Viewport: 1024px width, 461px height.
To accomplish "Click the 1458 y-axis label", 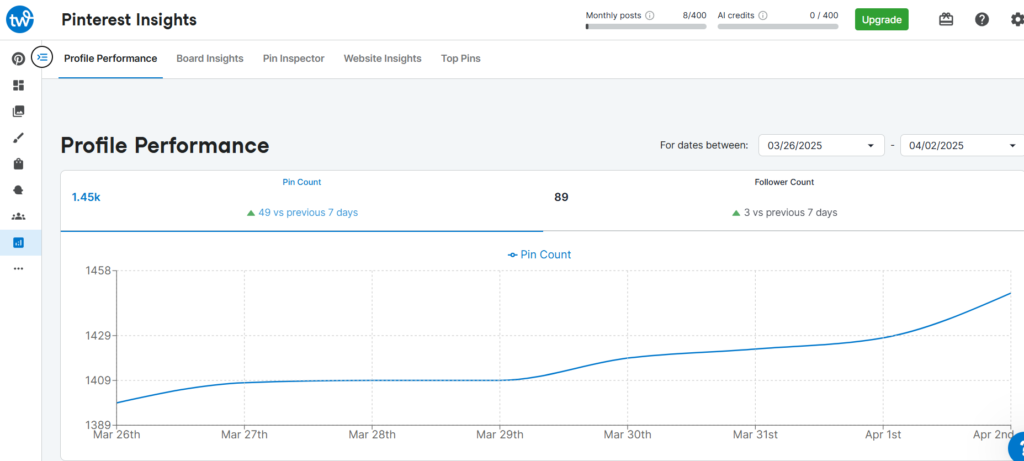I will coord(98,270).
